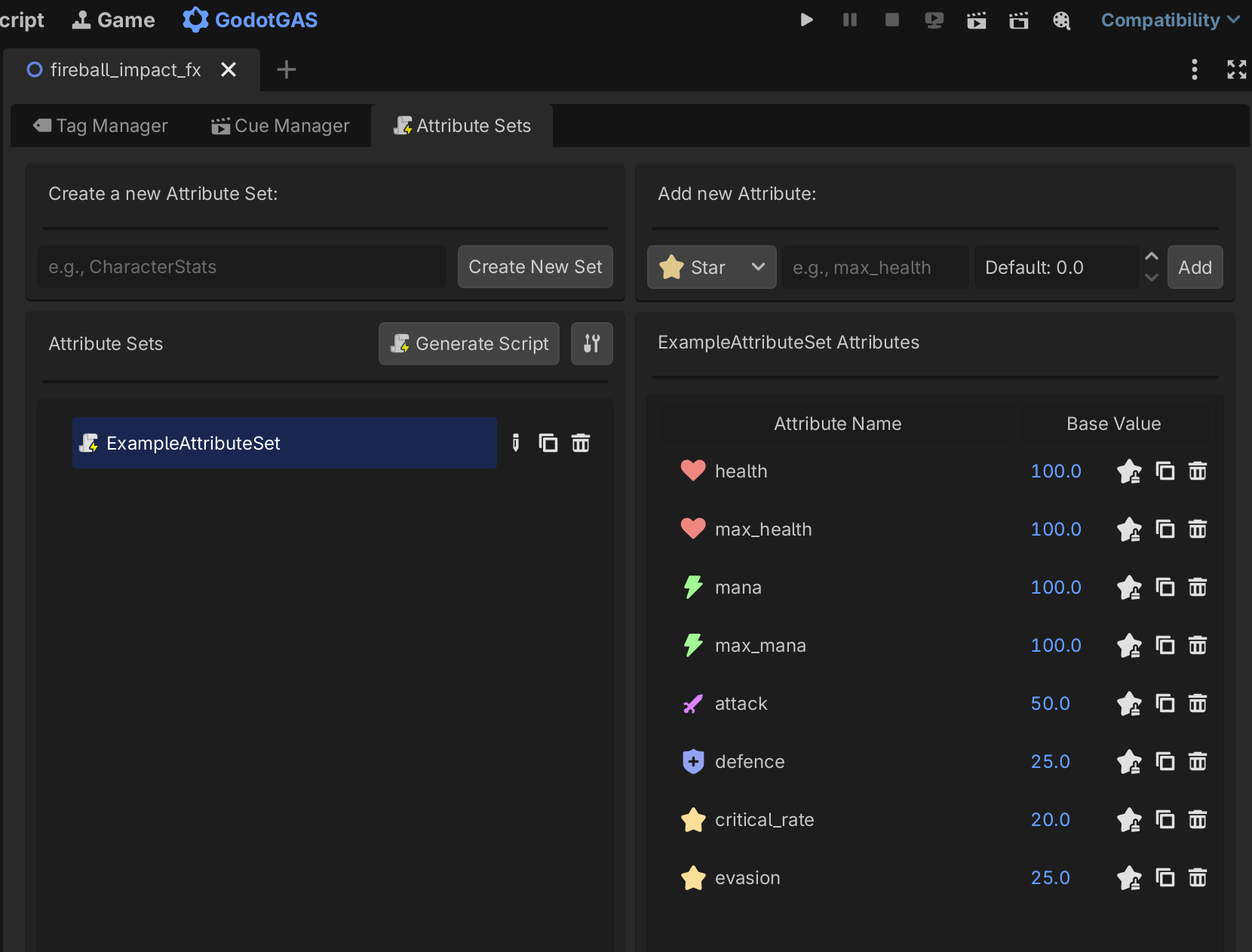Open the three-dot scene options menu

coord(1194,69)
